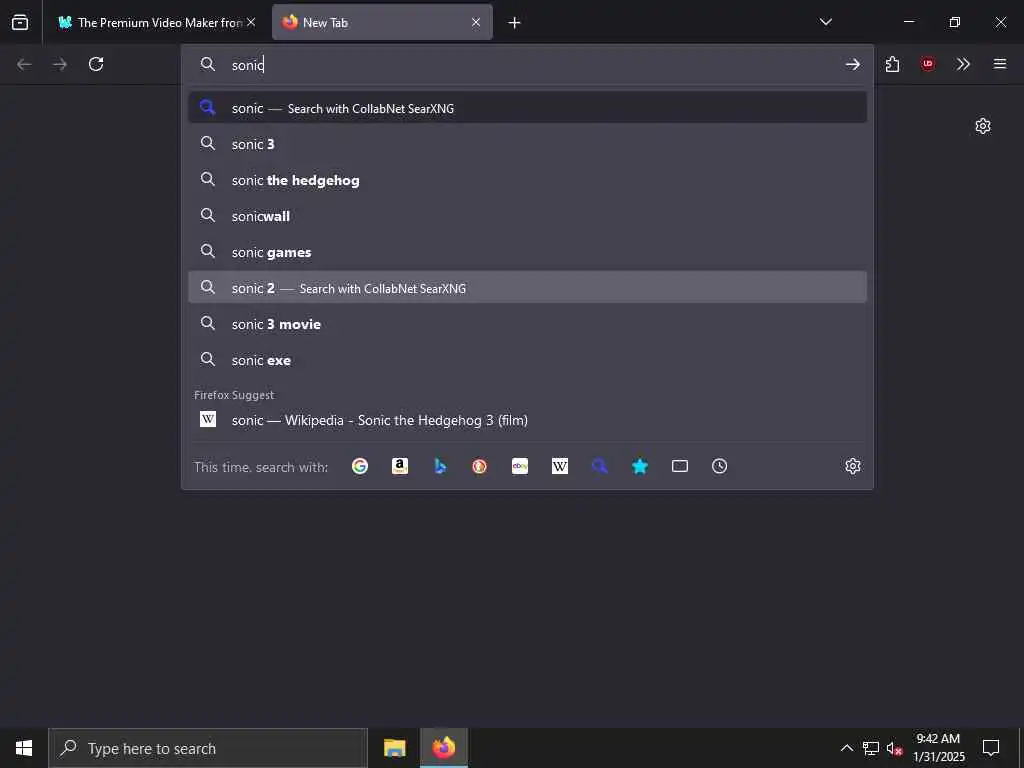Search in history clock icon
Viewport: 1024px width, 768px height.
coord(720,466)
